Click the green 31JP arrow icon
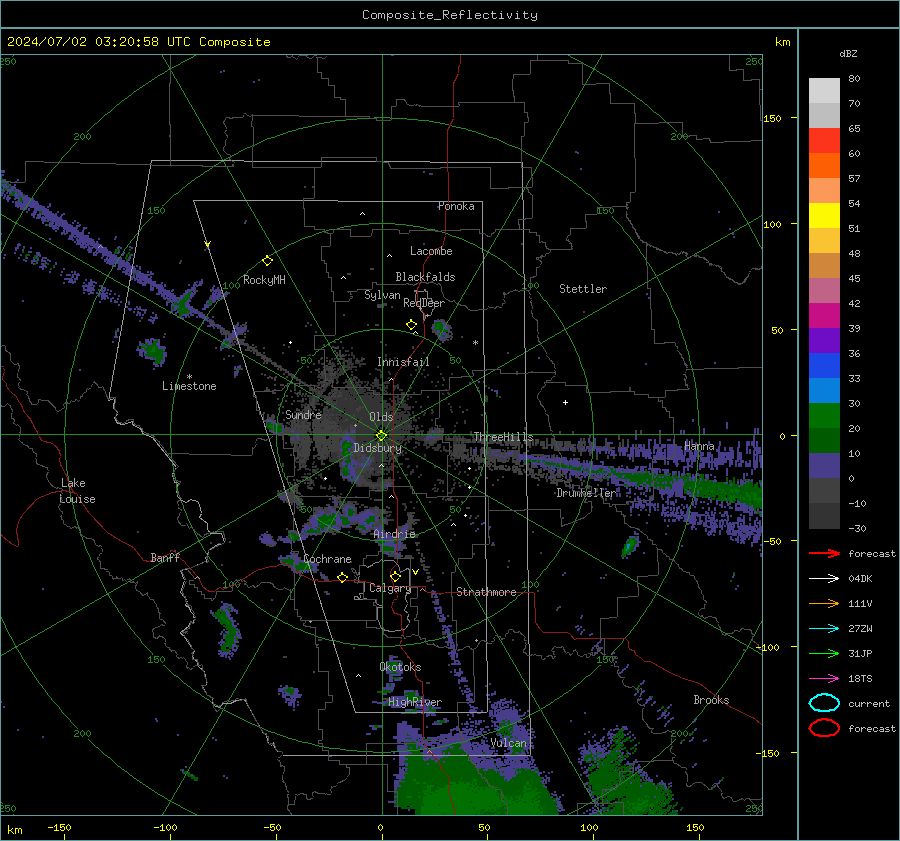900x841 pixels. click(x=824, y=653)
